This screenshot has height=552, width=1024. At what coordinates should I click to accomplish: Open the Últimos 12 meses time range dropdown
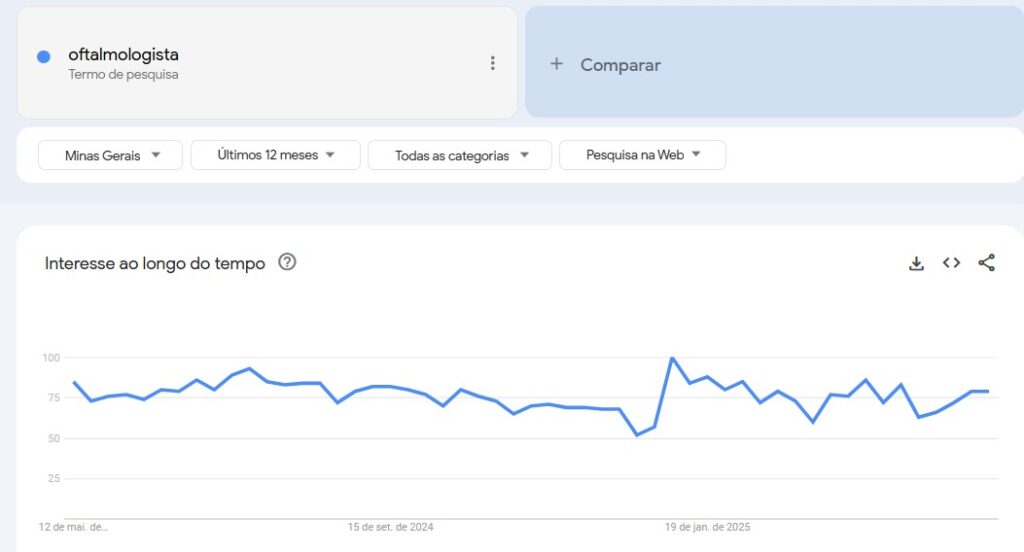click(x=276, y=155)
